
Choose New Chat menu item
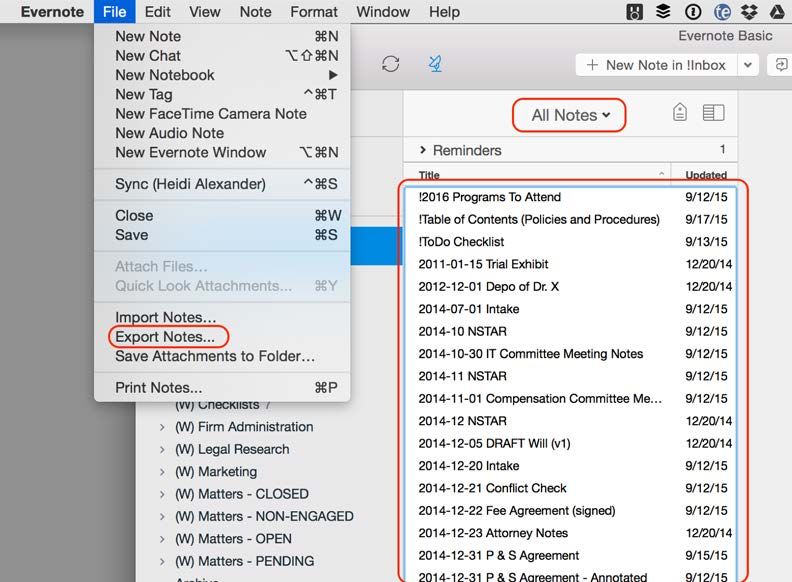[222, 56]
